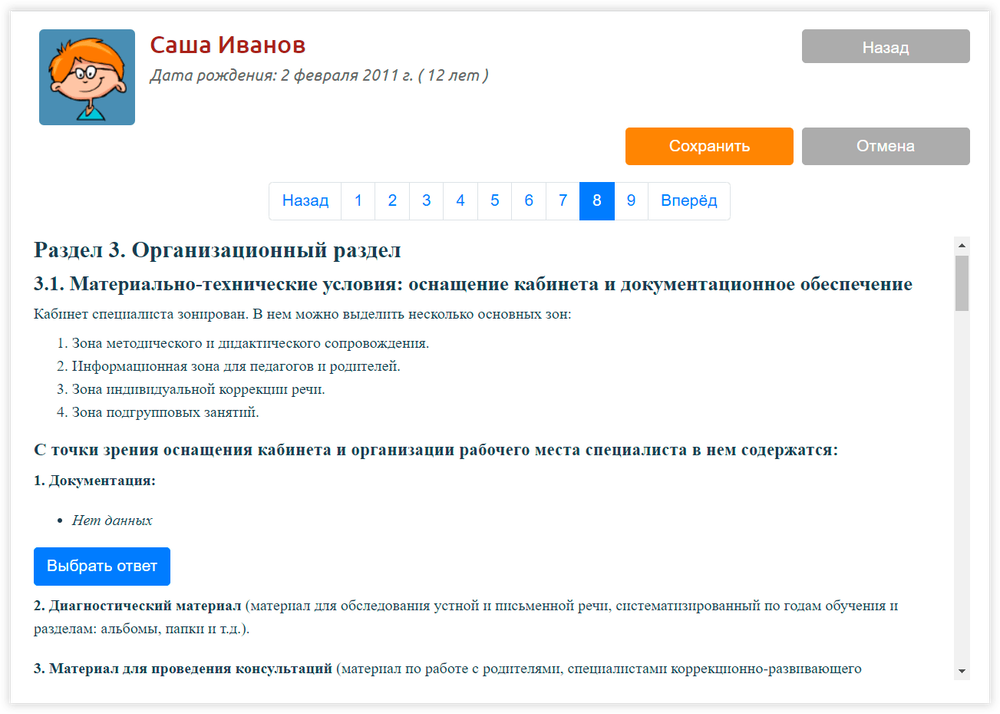
Task: Navigate to page 6 in pagination
Action: 528,201
